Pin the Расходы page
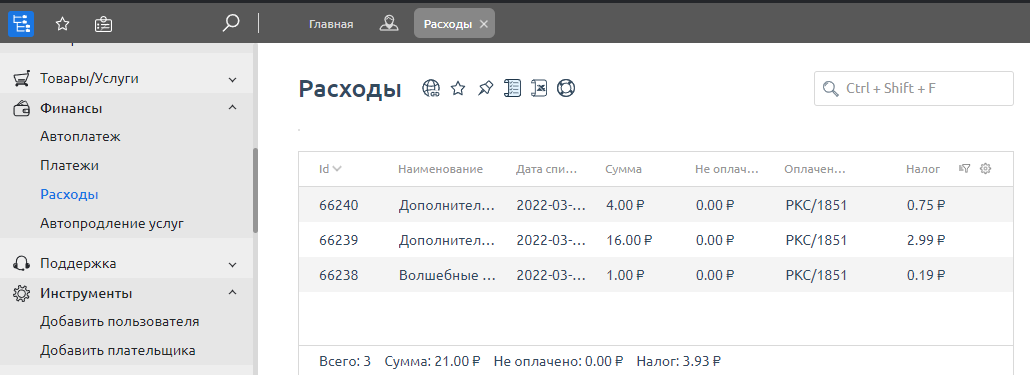This screenshot has width=1030, height=375. pos(485,88)
